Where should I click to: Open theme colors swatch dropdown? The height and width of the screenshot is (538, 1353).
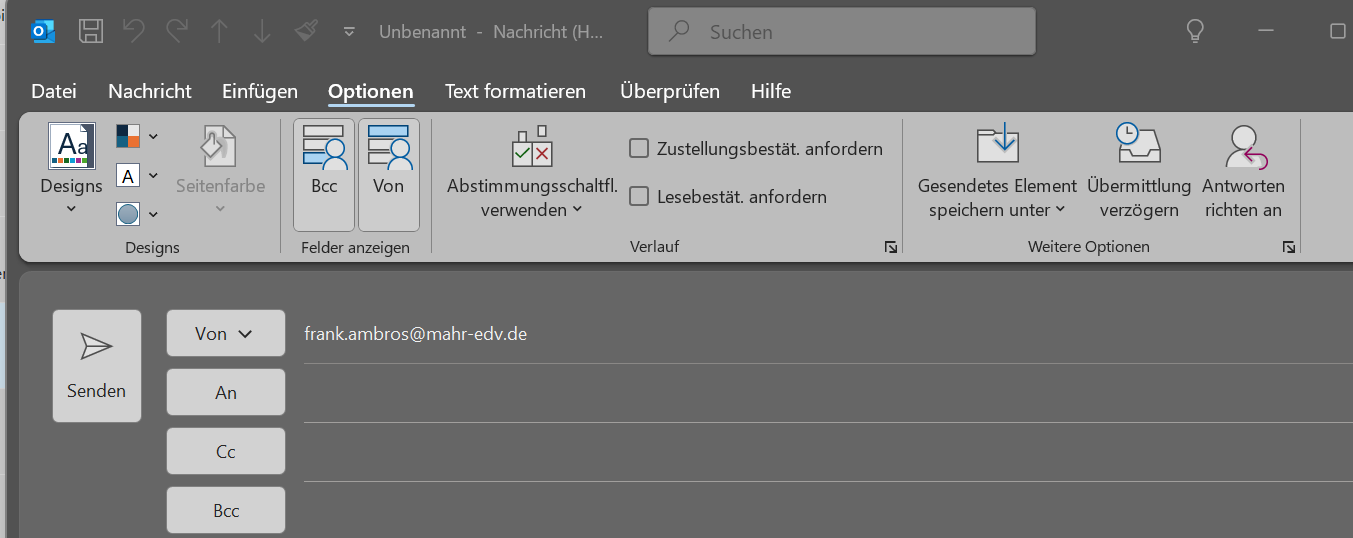pyautogui.click(x=137, y=136)
